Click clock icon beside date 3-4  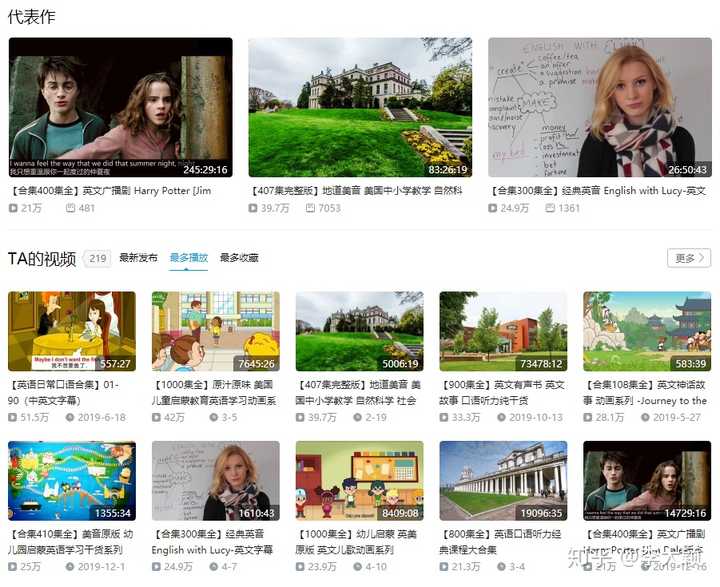point(501,567)
